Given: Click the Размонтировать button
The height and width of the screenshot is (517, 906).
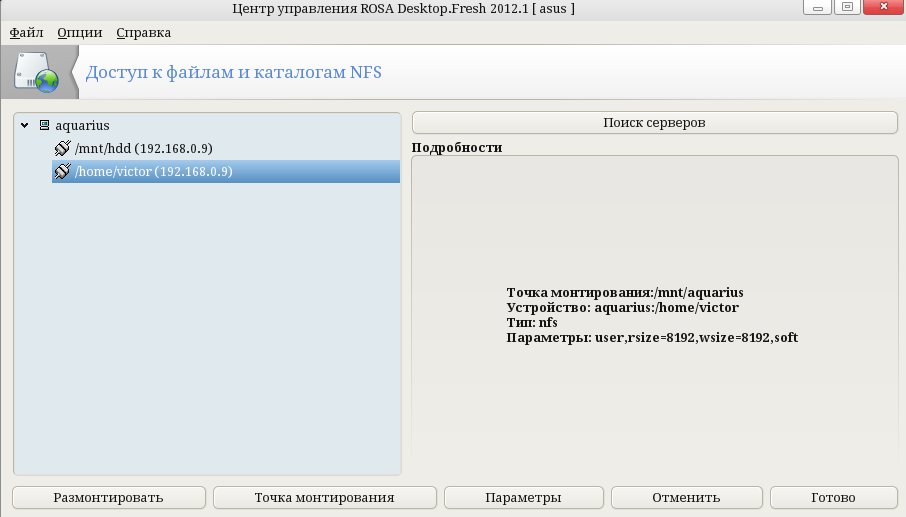Looking at the screenshot, I should pos(109,497).
